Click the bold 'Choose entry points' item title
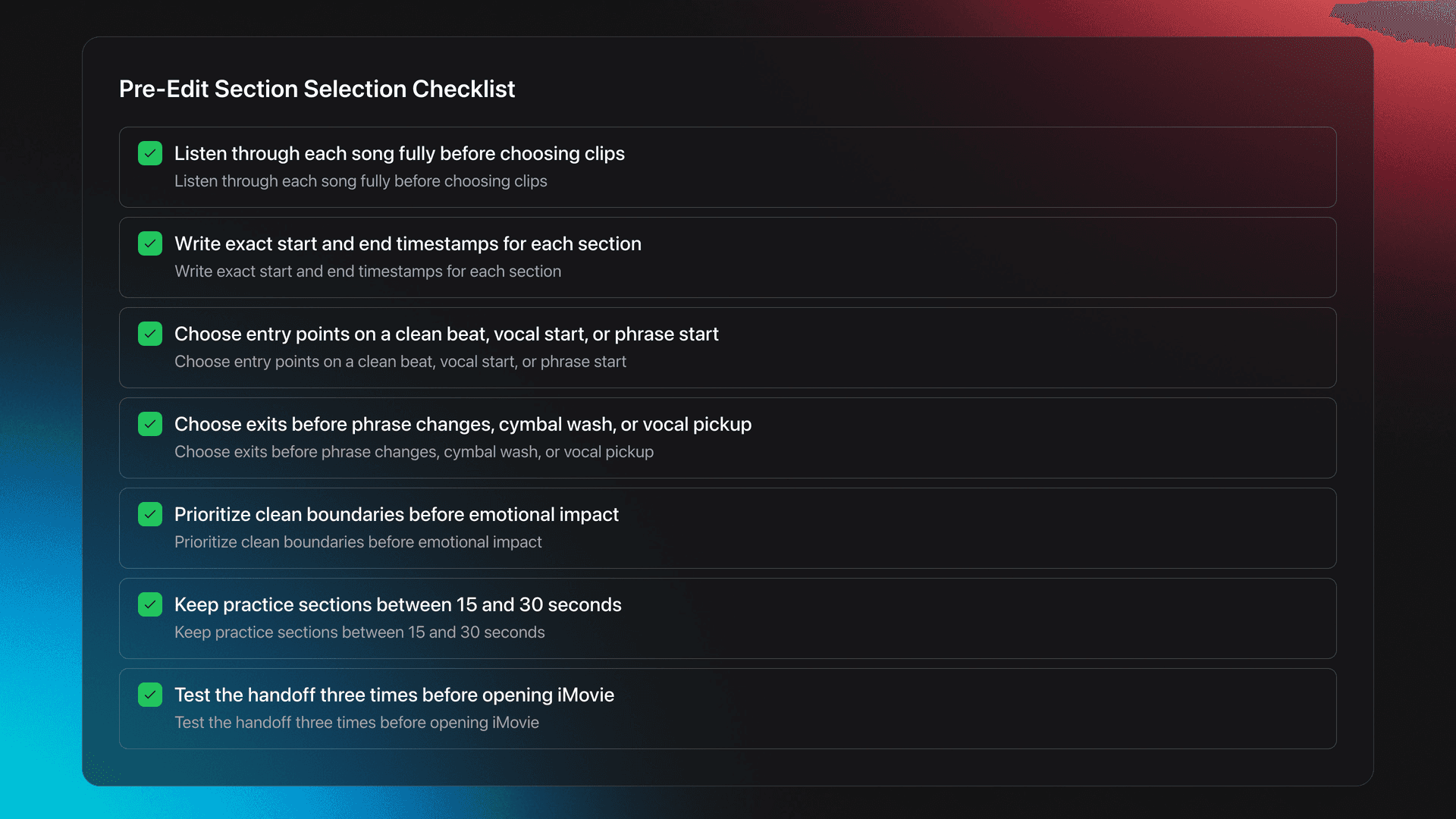1456x819 pixels. click(446, 334)
